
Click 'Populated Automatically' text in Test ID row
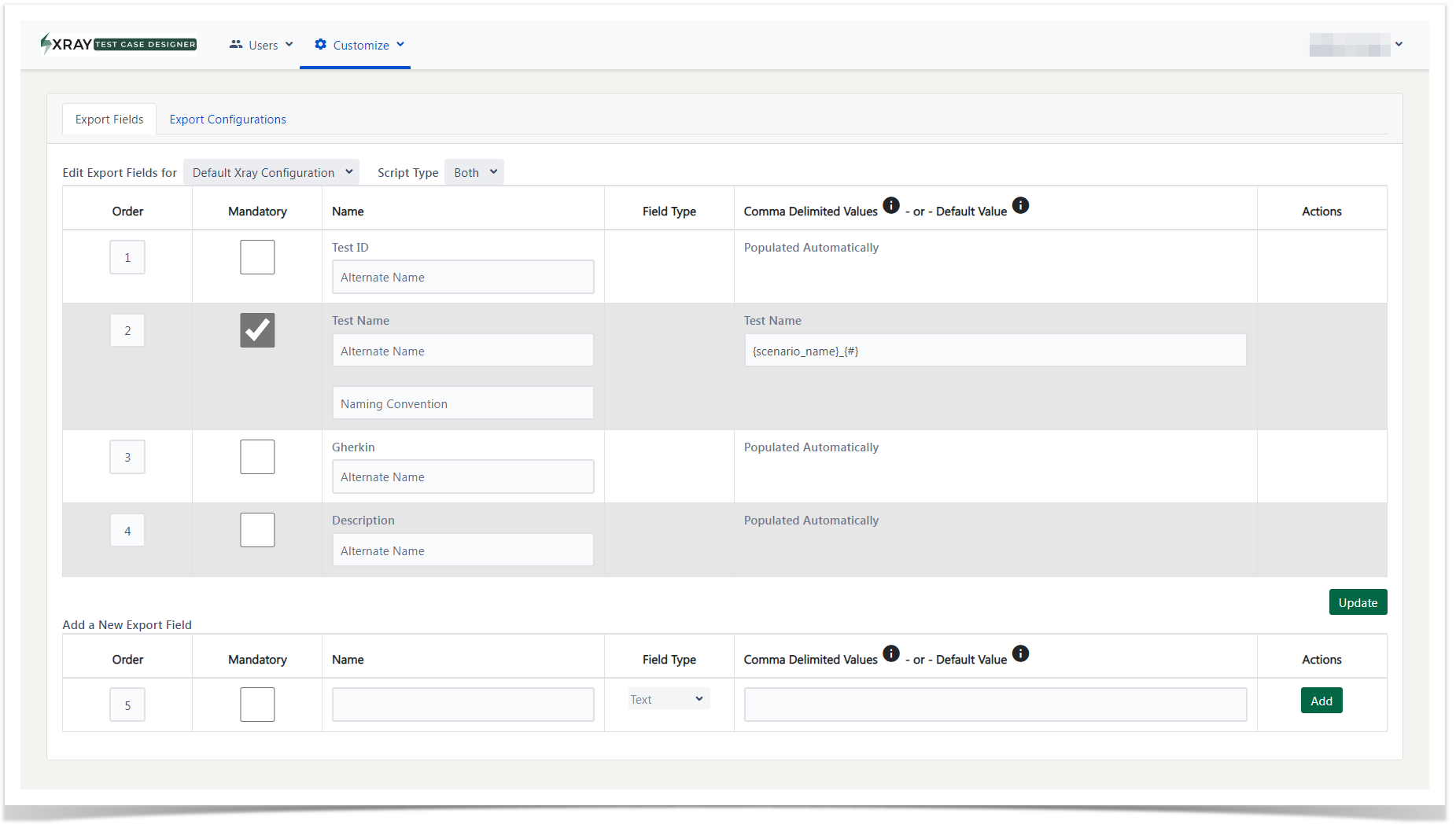[x=811, y=248]
